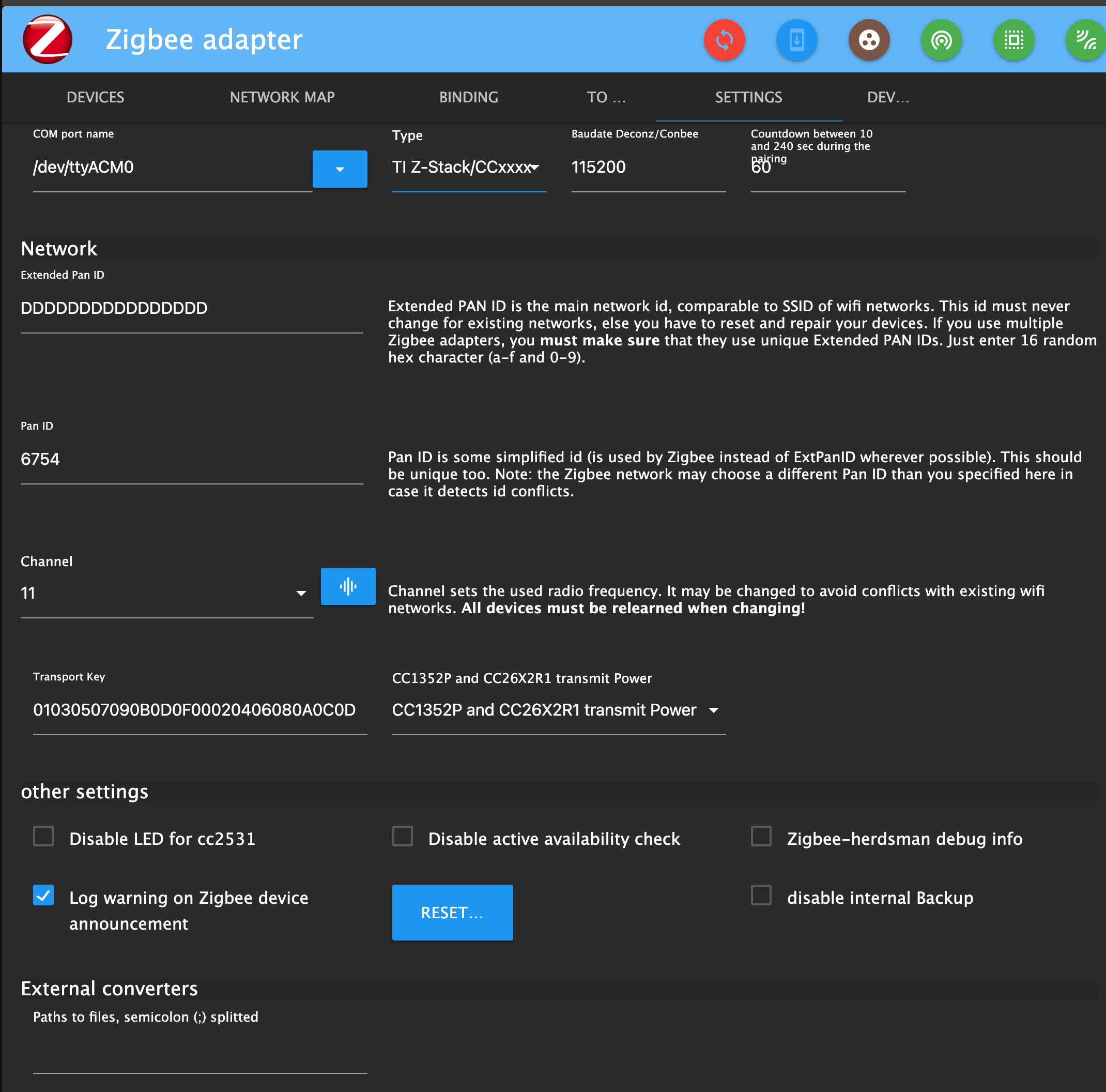Screen dimensions: 1106x1092
Task: Click the Extended Pan ID input field
Action: [191, 309]
